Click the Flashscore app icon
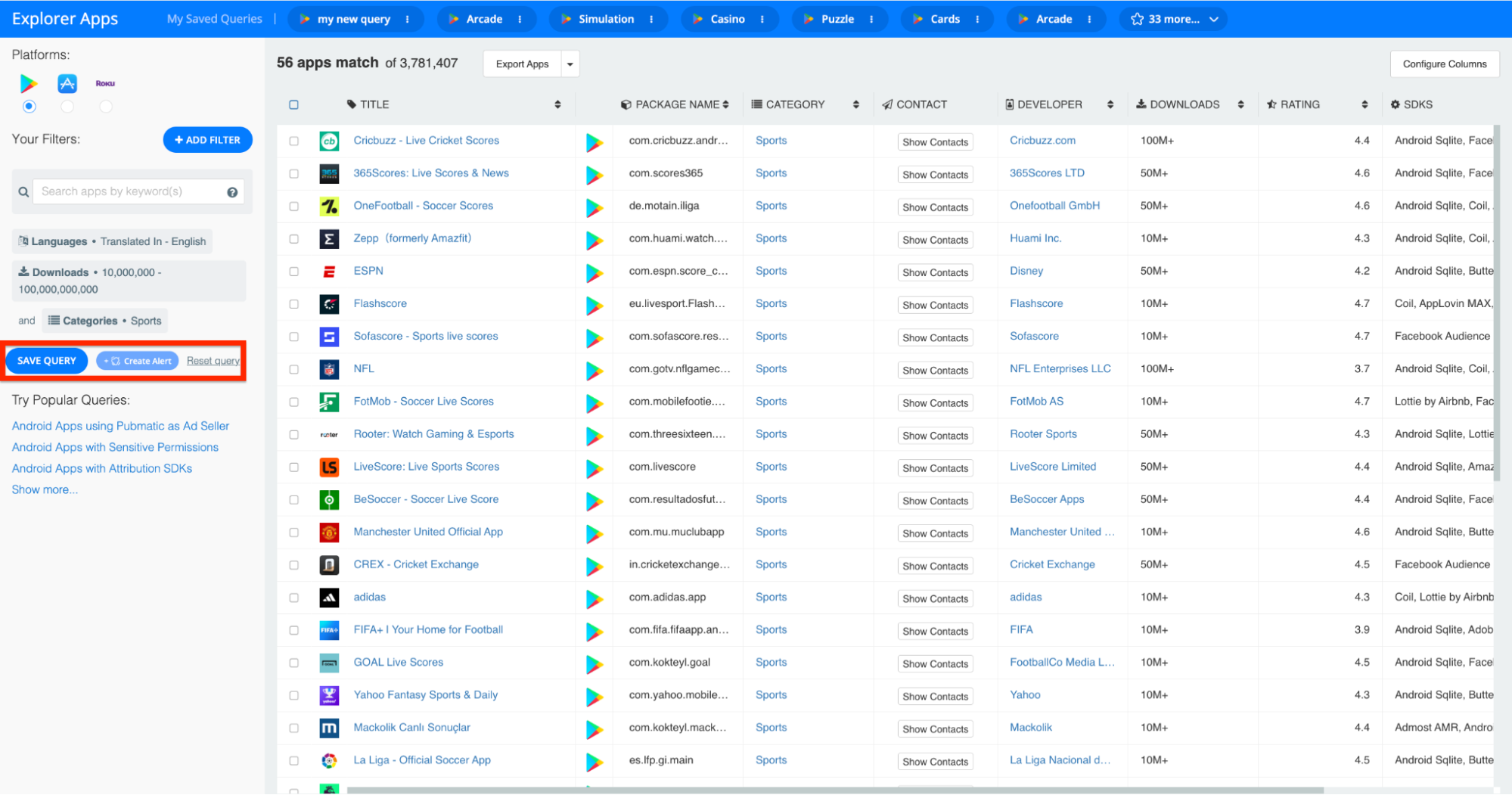This screenshot has height=795, width=1512. pos(329,304)
